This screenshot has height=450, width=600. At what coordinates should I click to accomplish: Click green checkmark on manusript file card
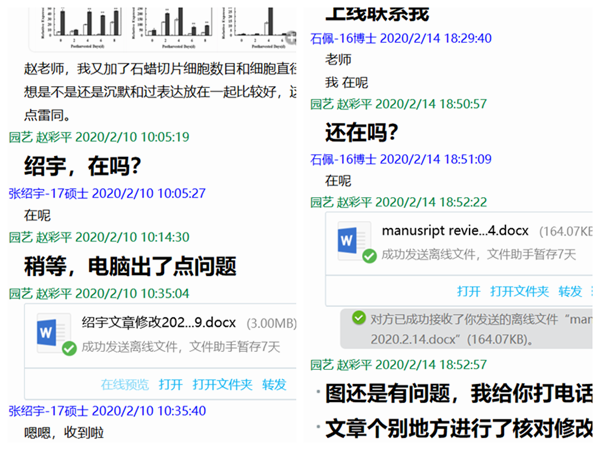[369, 256]
